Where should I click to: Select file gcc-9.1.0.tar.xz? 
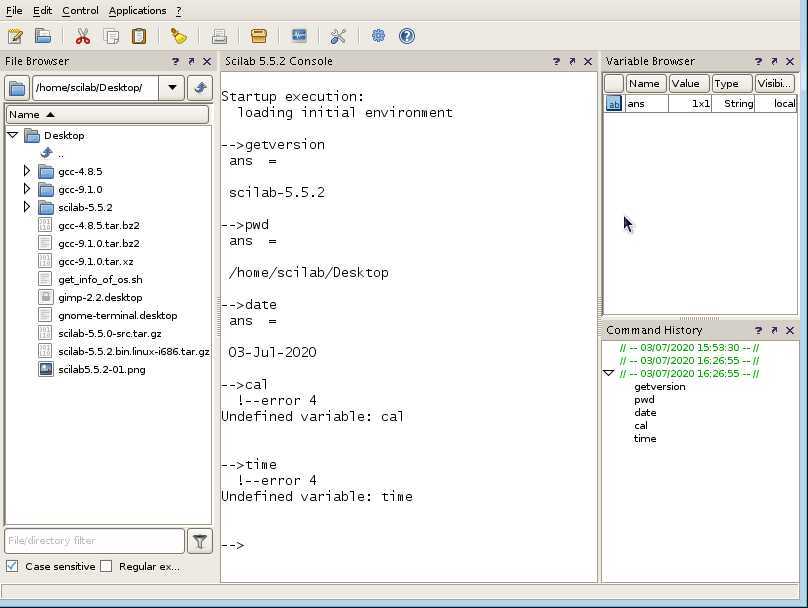click(x=95, y=261)
